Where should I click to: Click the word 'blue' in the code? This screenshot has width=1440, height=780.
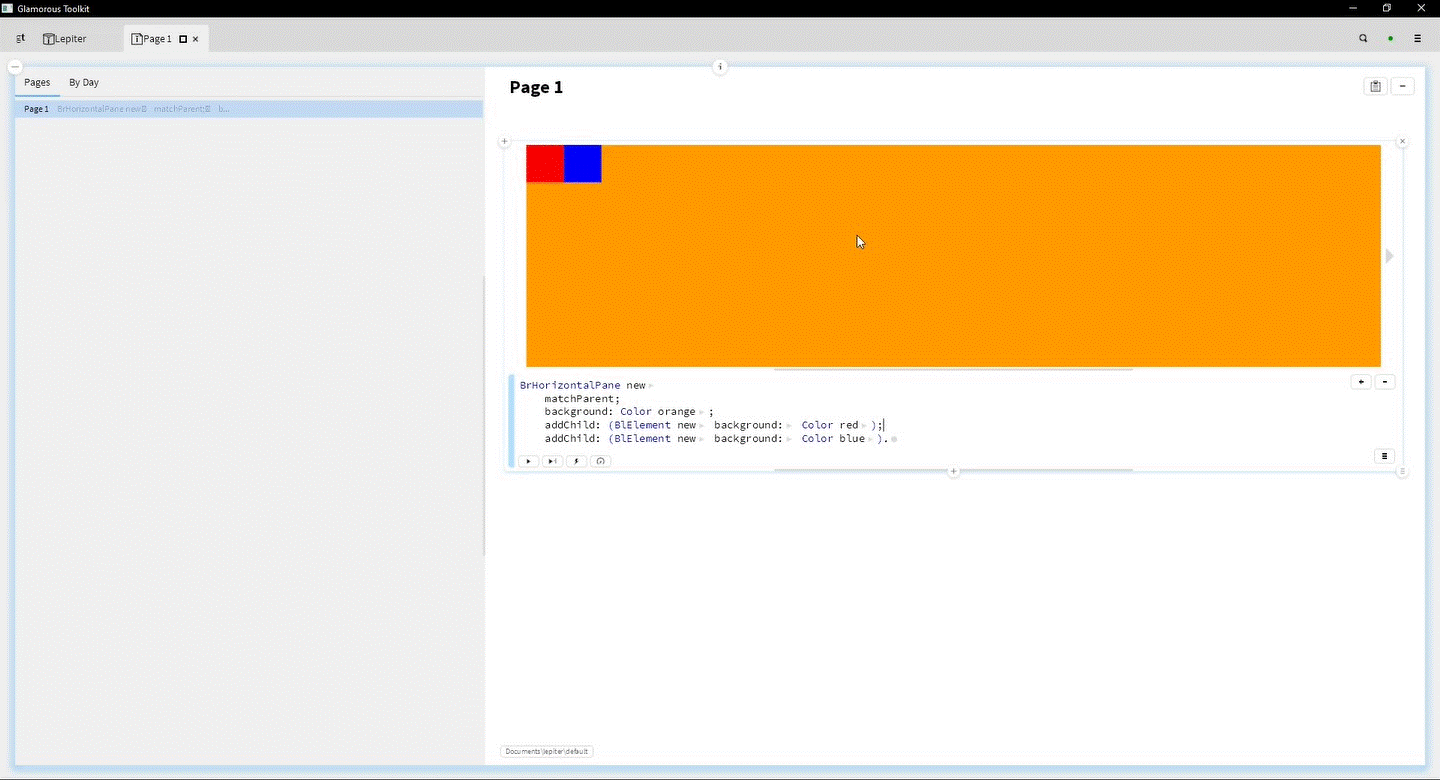coord(851,438)
